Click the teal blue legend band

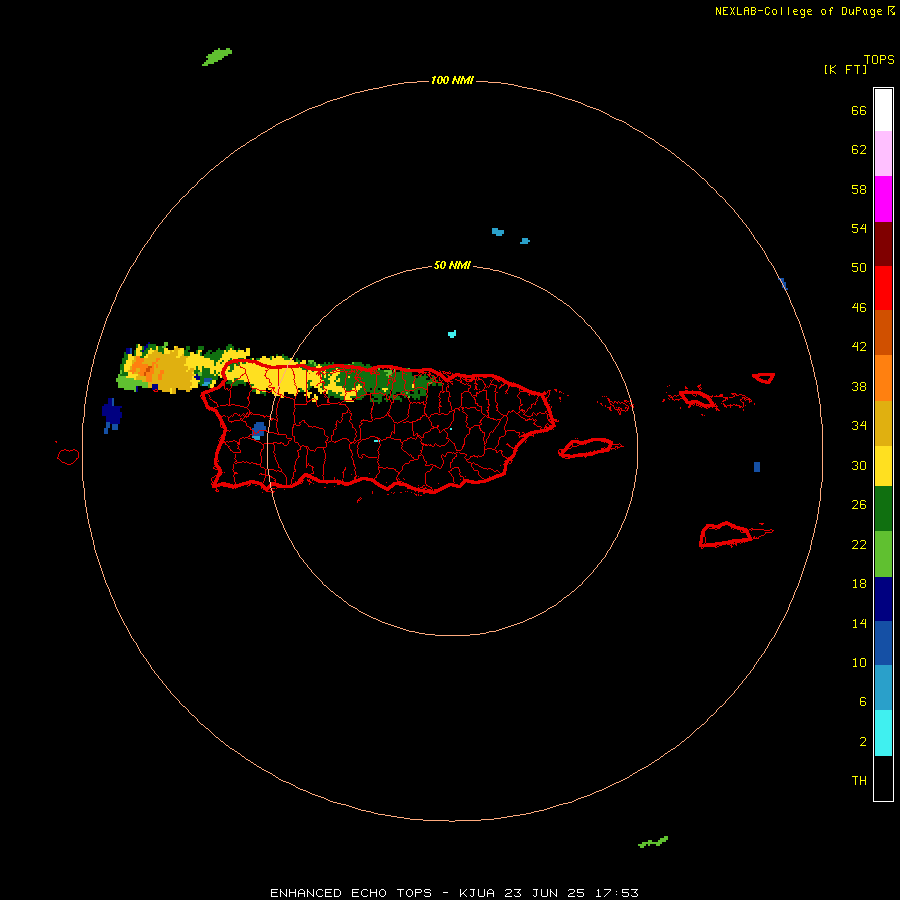883,688
